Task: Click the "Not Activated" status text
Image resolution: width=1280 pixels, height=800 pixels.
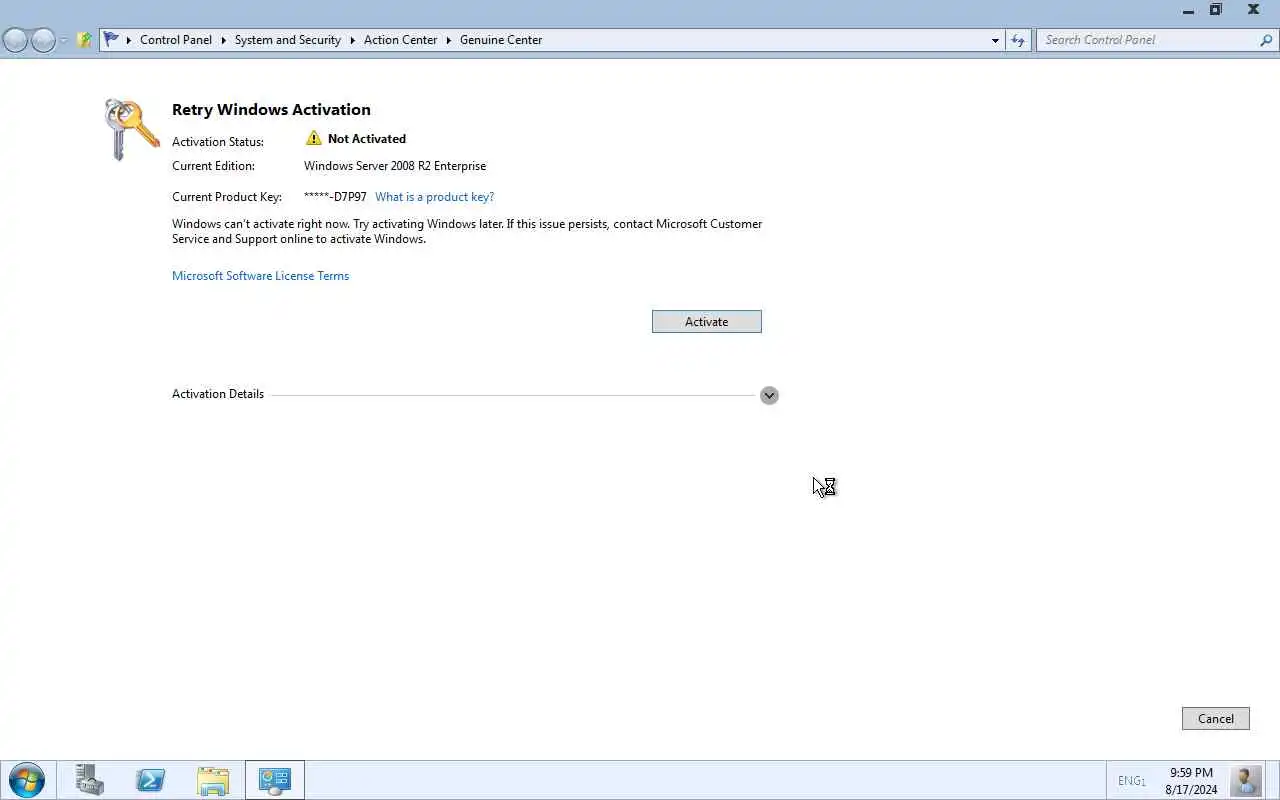Action: click(x=366, y=139)
